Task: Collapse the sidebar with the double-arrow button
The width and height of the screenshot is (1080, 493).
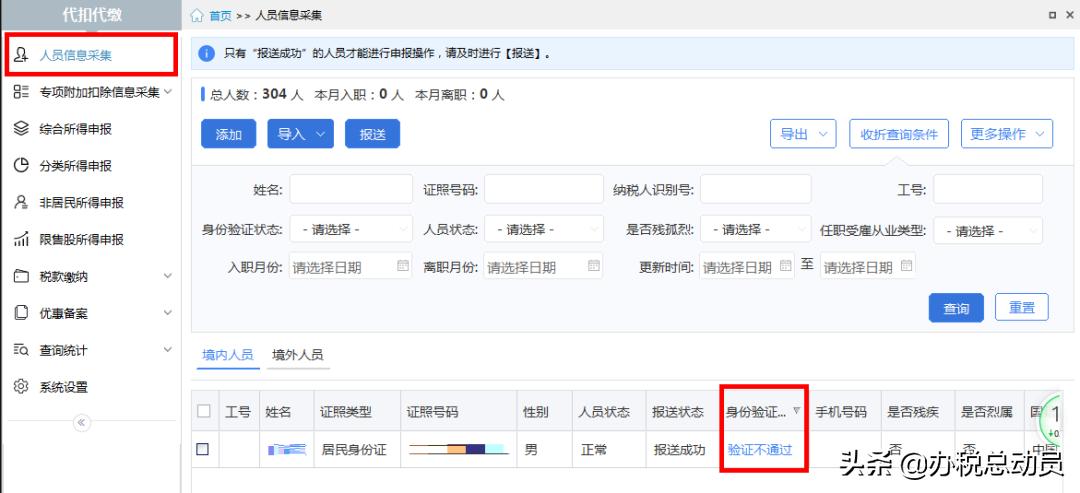Action: click(x=82, y=423)
